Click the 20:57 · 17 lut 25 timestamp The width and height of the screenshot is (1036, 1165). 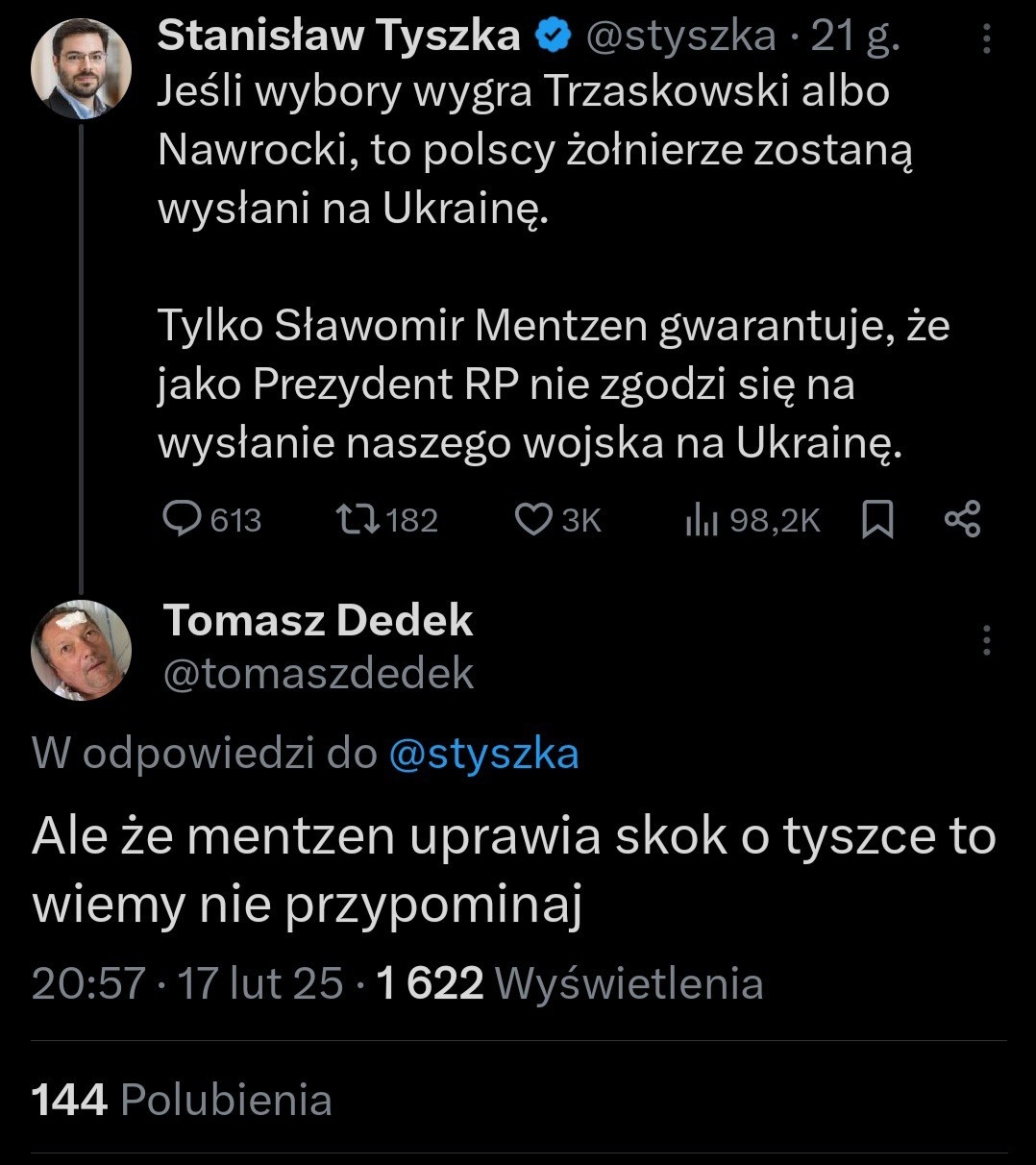(187, 983)
